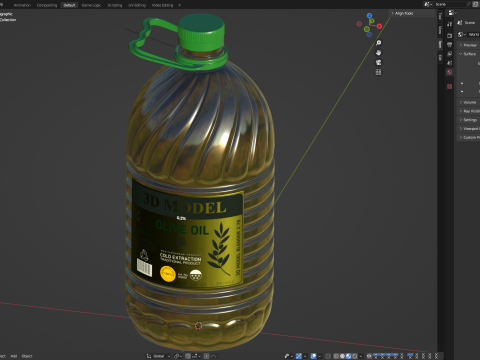Expand the Align Tools panel
The image size is (480, 360).
pos(412,13)
